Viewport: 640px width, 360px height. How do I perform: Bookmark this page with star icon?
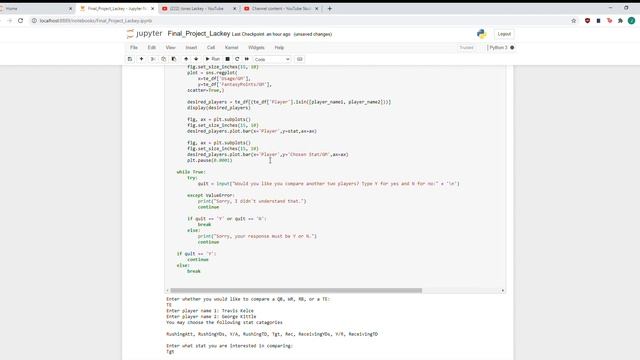(573, 20)
